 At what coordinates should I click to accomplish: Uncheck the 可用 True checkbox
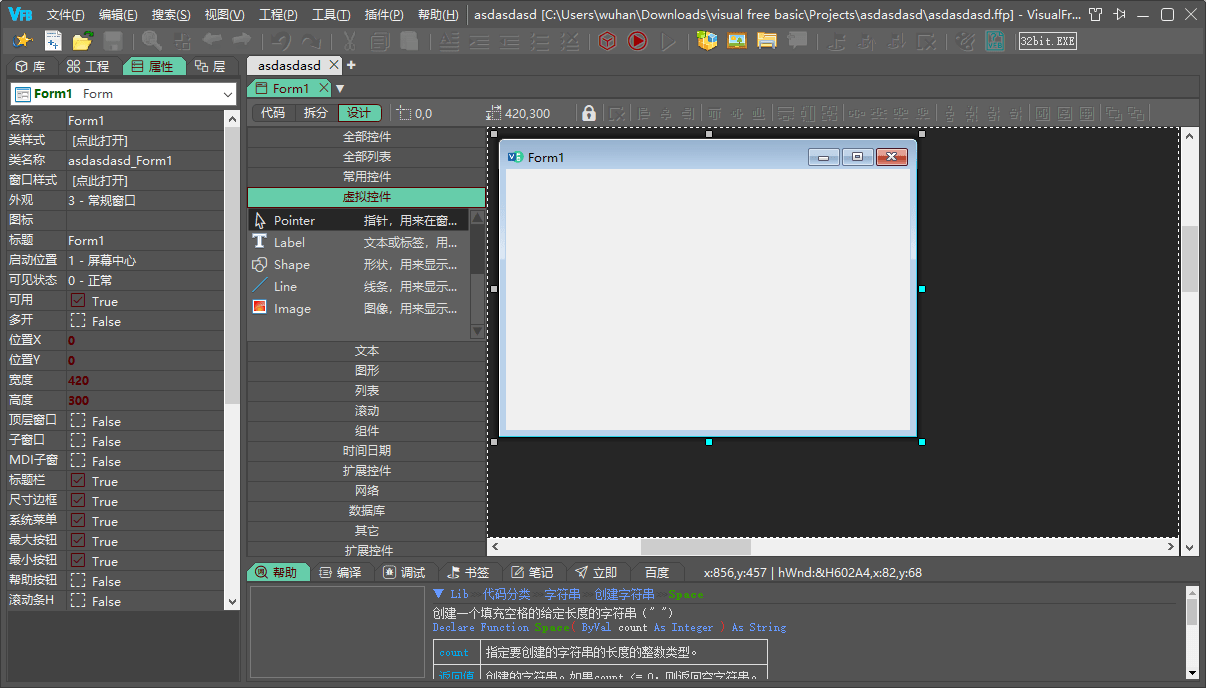[78, 301]
